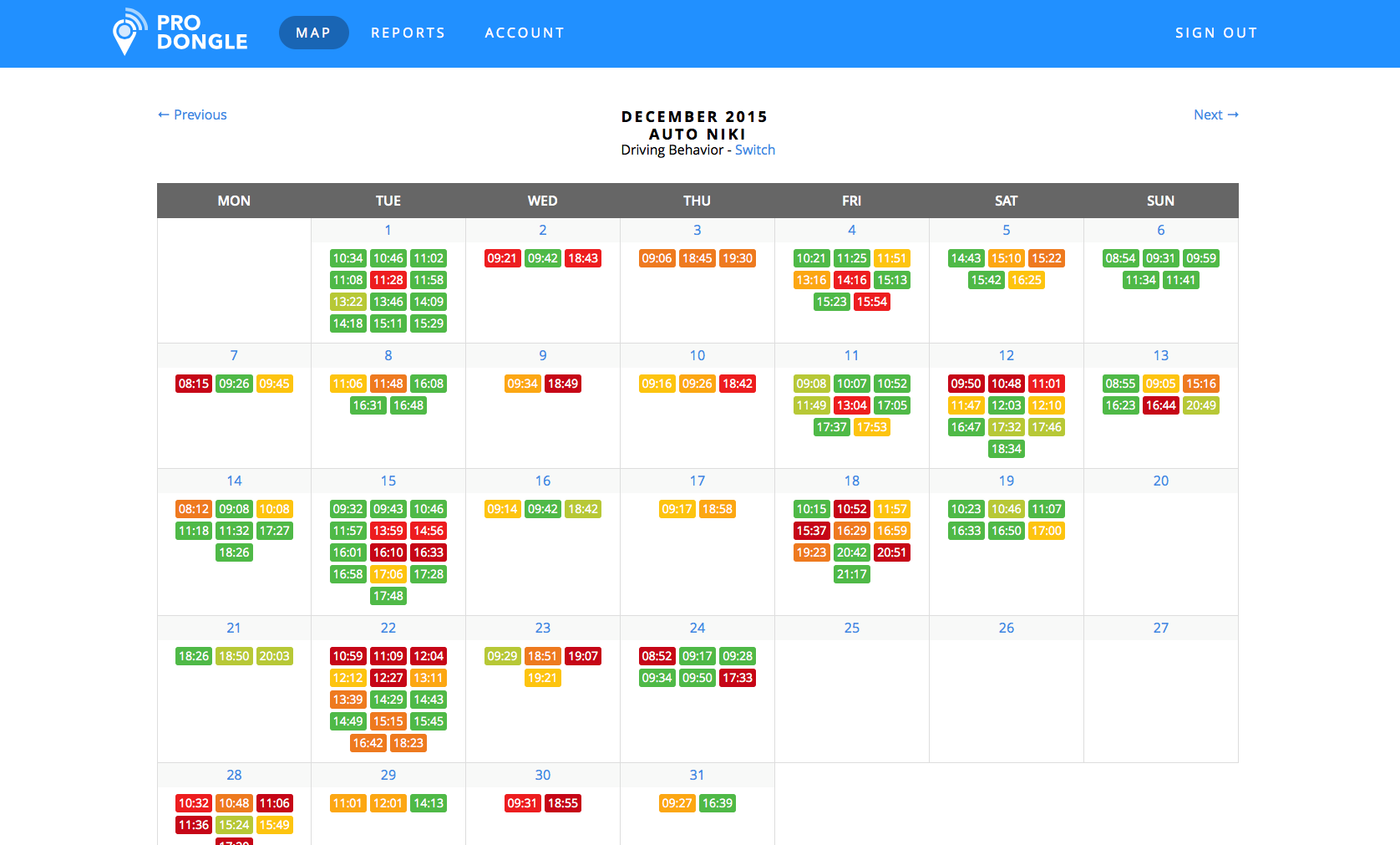Viewport: 1400px width, 845px height.
Task: Open the 20:03 trip on December 21
Action: point(274,656)
